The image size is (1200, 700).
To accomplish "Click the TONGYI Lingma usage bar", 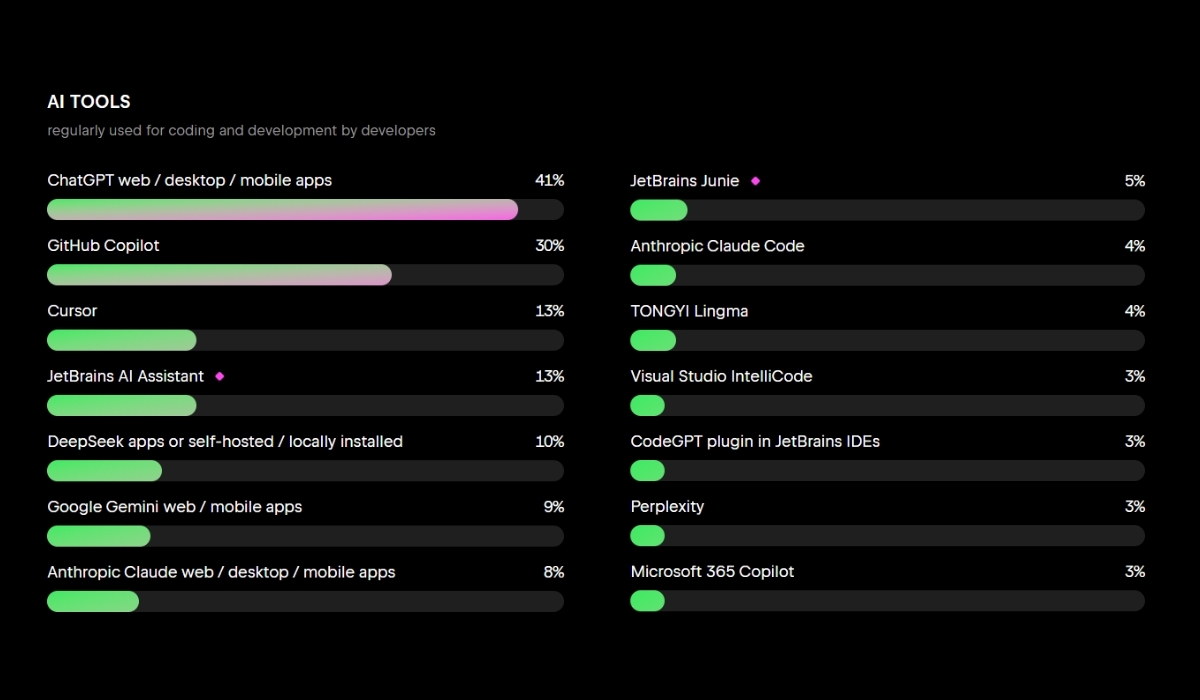I will (887, 340).
